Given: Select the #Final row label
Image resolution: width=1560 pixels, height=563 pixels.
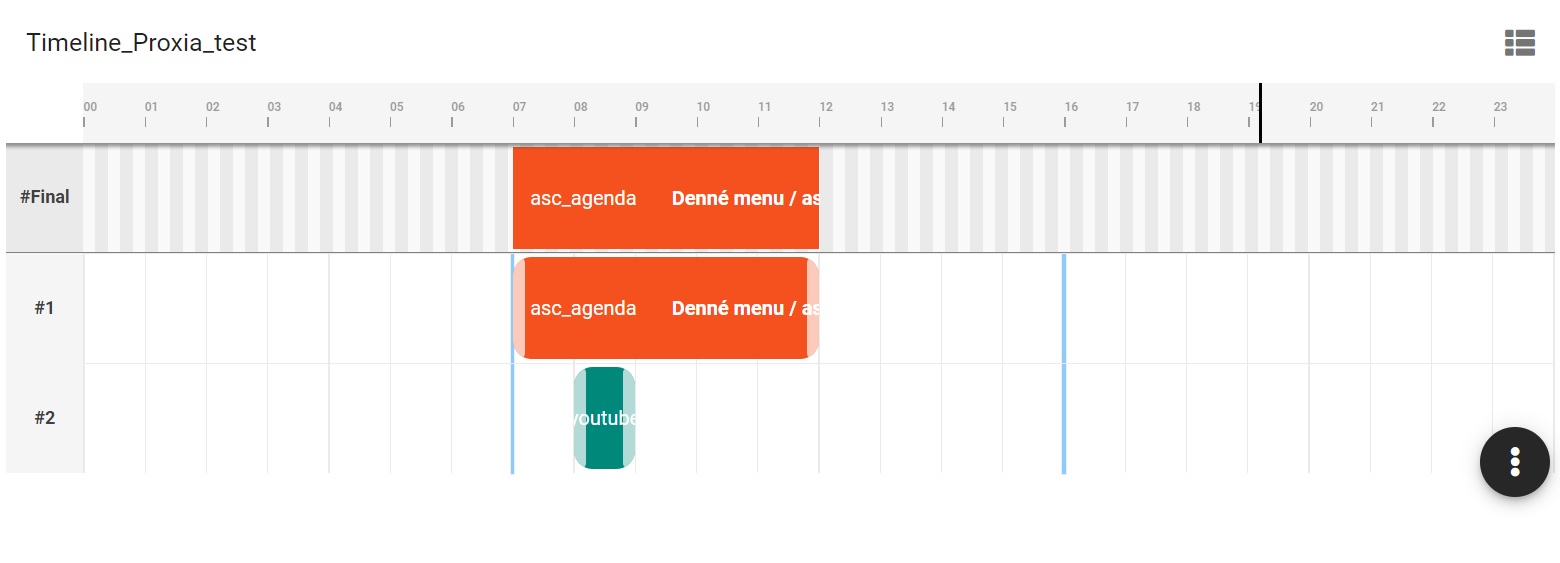Looking at the screenshot, I should (x=45, y=197).
